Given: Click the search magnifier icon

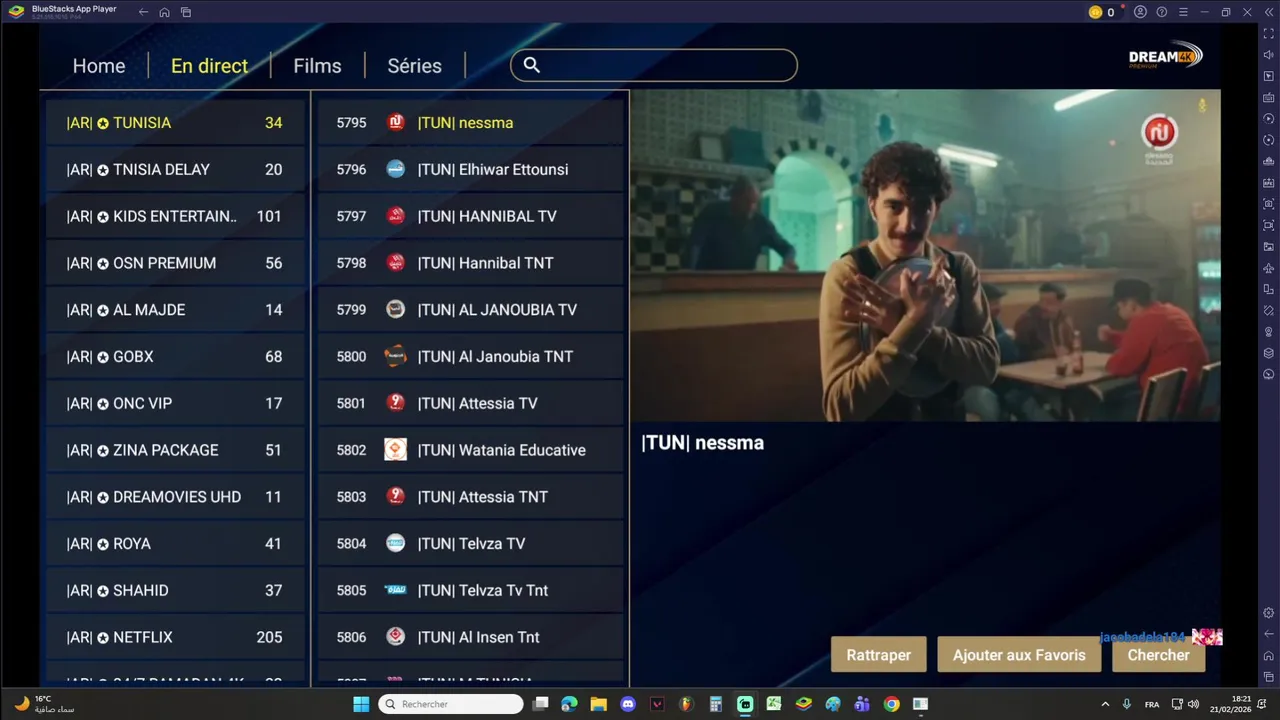Looking at the screenshot, I should tap(532, 65).
